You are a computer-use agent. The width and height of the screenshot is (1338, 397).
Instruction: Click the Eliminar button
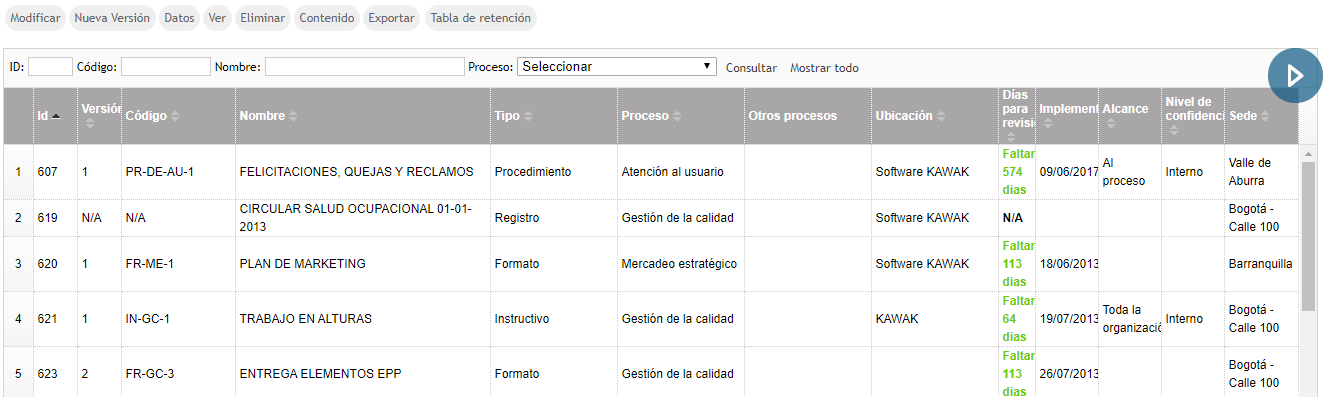tap(263, 18)
